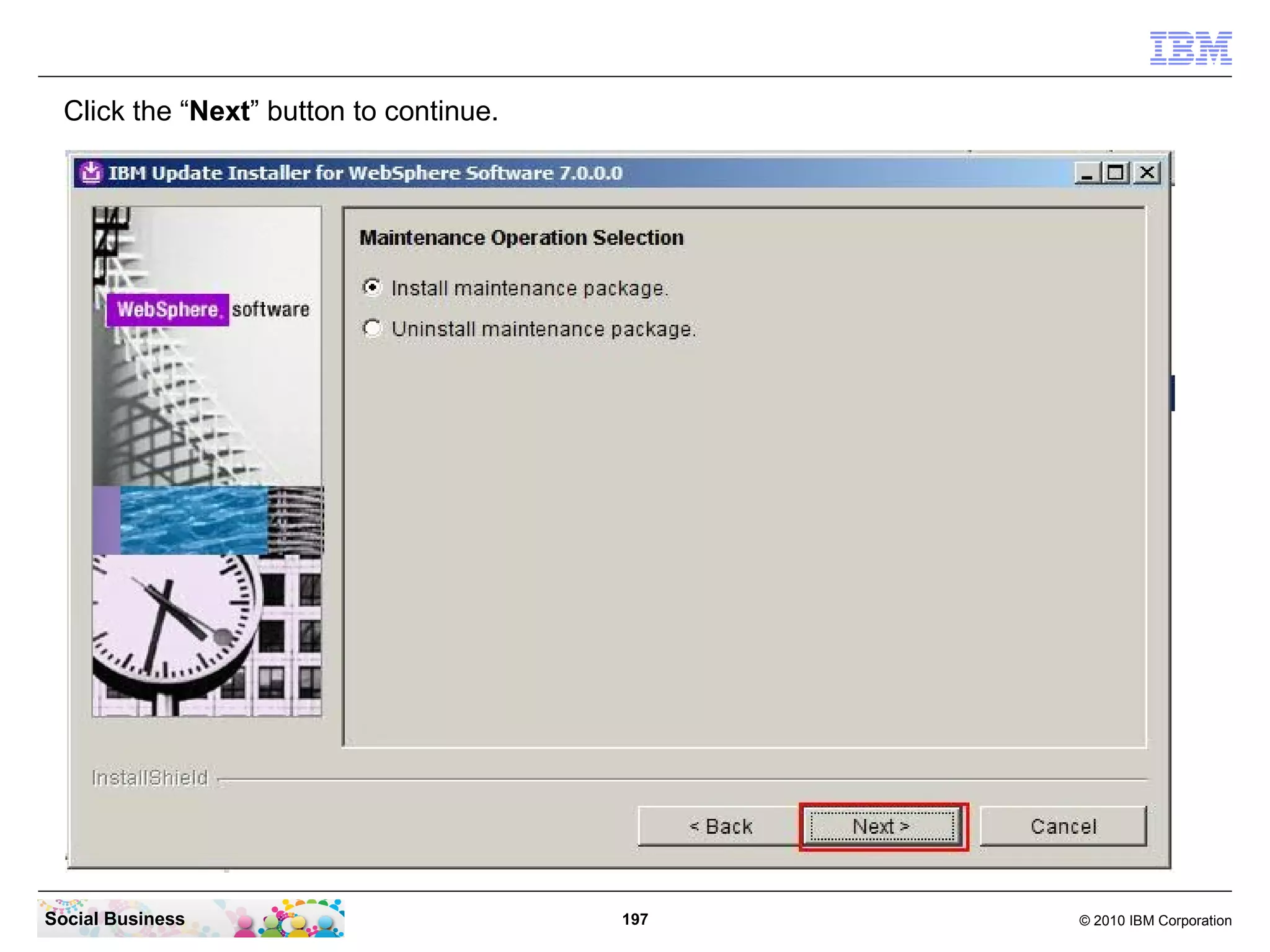
Task: Click the © 2010 IBM Corporation text
Action: (1155, 920)
